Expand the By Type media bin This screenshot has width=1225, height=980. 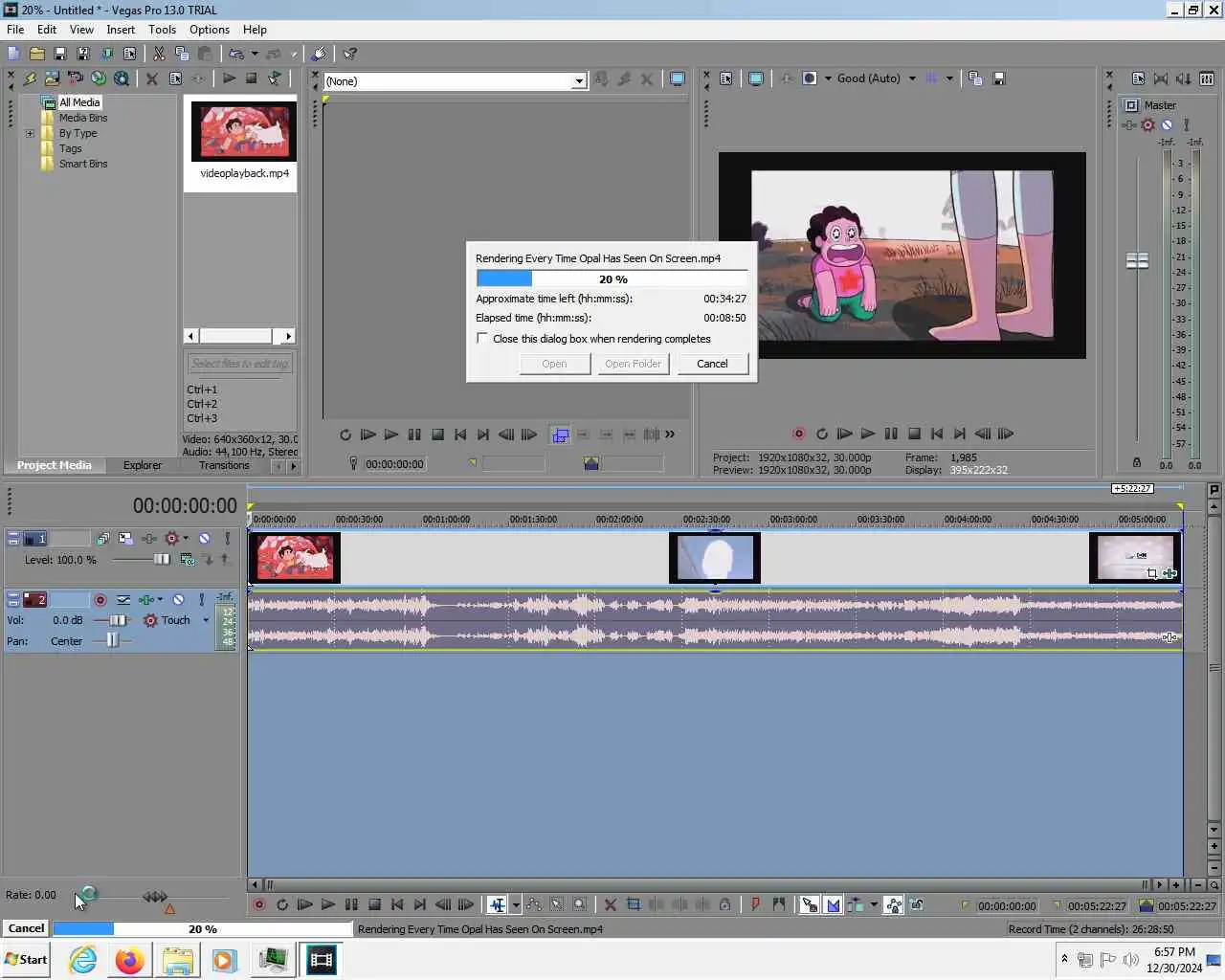[x=30, y=133]
